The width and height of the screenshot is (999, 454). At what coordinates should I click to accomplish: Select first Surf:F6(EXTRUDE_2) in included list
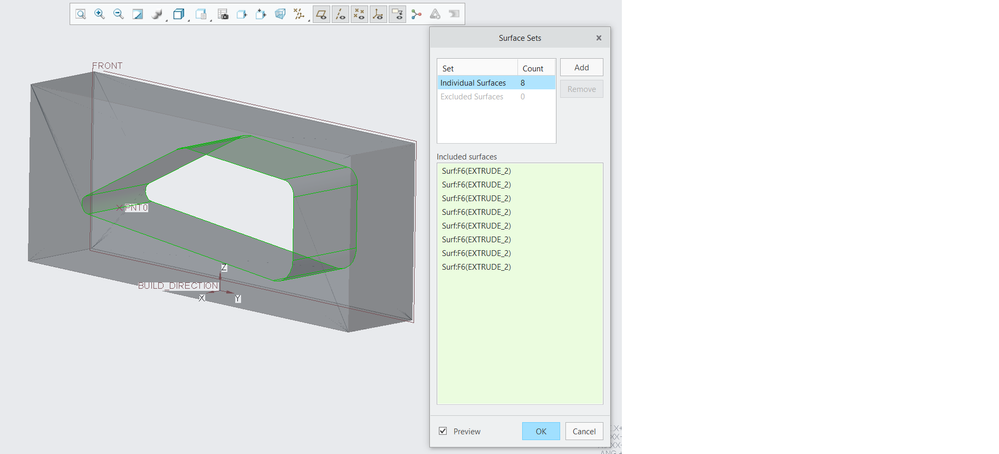476,171
